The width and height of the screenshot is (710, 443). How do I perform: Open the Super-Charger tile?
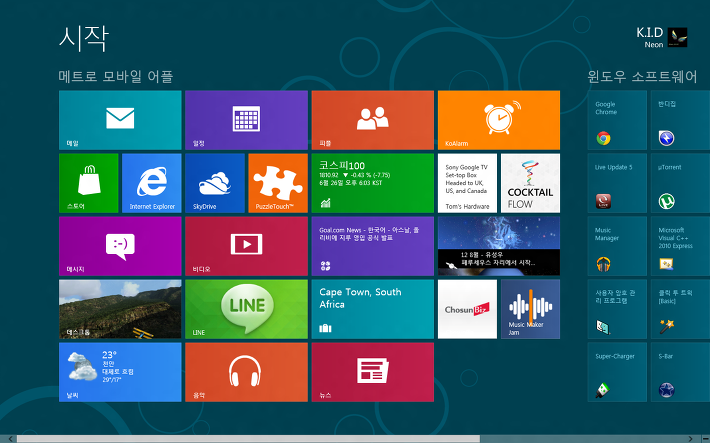[617, 372]
